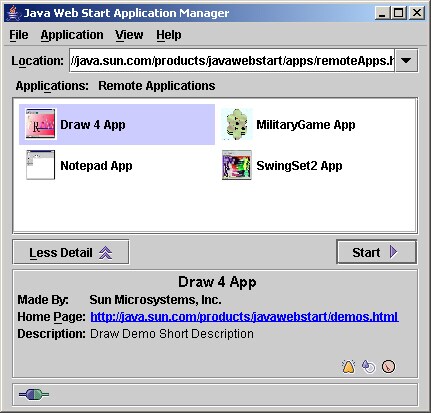Open the demos.html Home Page link
The image size is (431, 413).
click(x=244, y=316)
